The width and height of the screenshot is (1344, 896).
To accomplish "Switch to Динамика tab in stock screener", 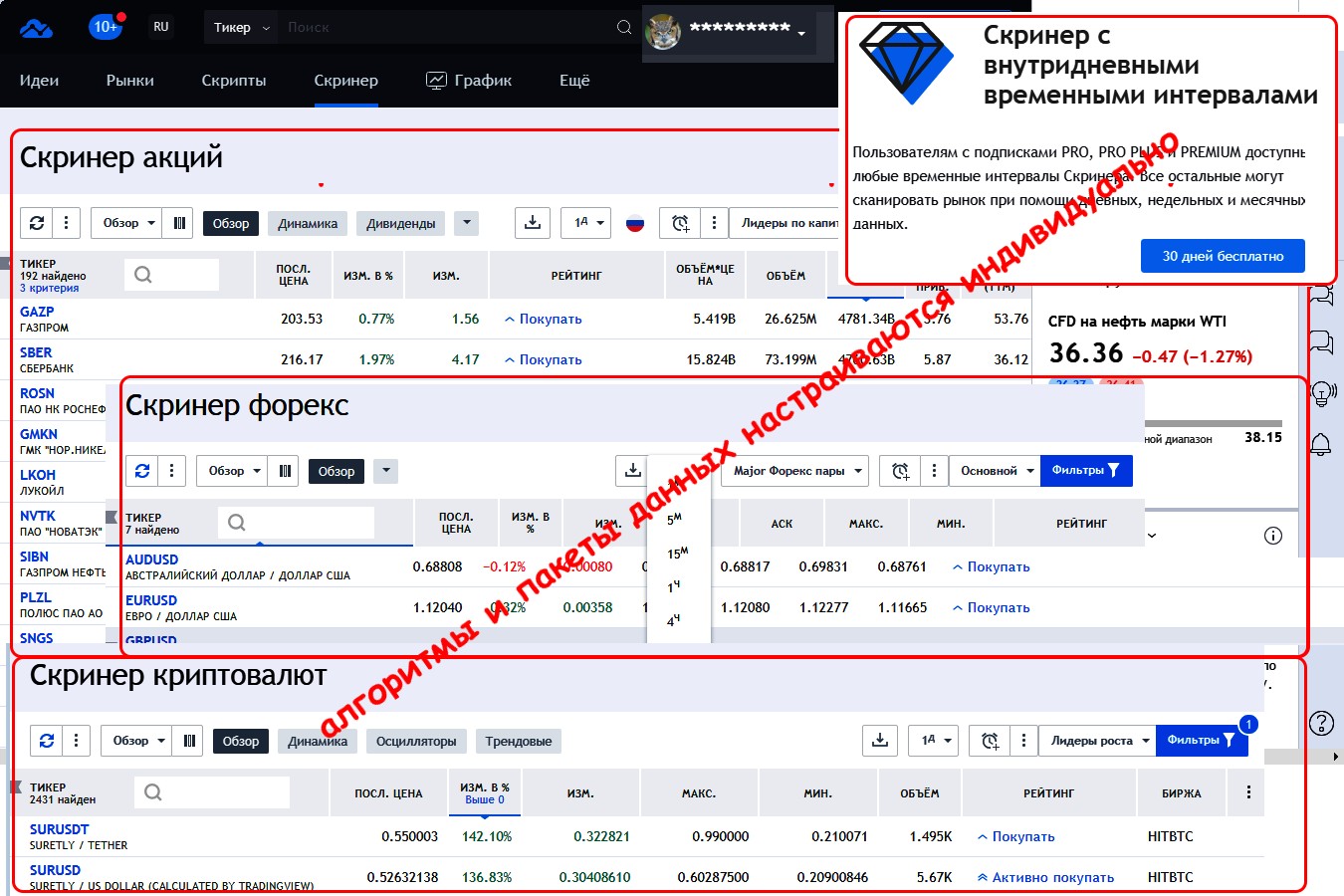I will coord(308,223).
